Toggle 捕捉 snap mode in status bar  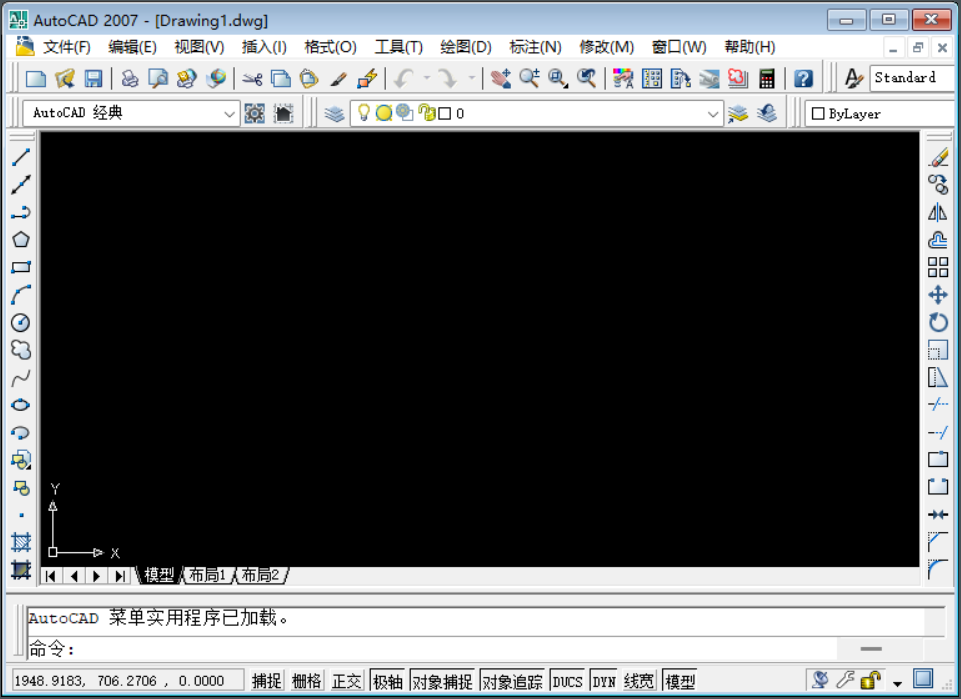pos(267,681)
